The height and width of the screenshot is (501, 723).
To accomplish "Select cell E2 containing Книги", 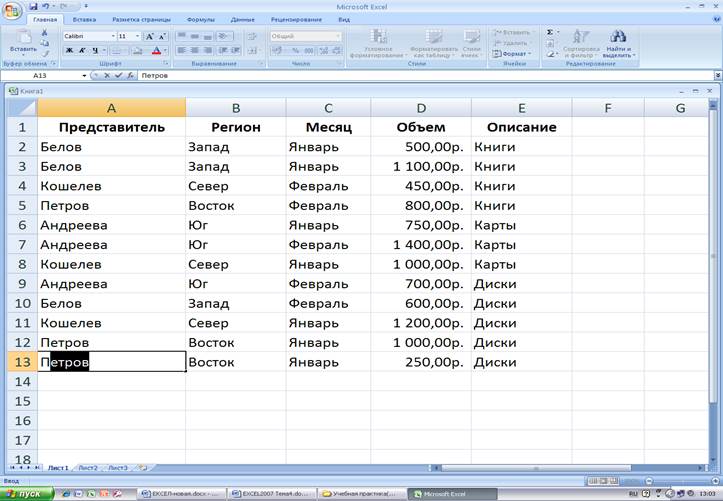I will tap(520, 147).
